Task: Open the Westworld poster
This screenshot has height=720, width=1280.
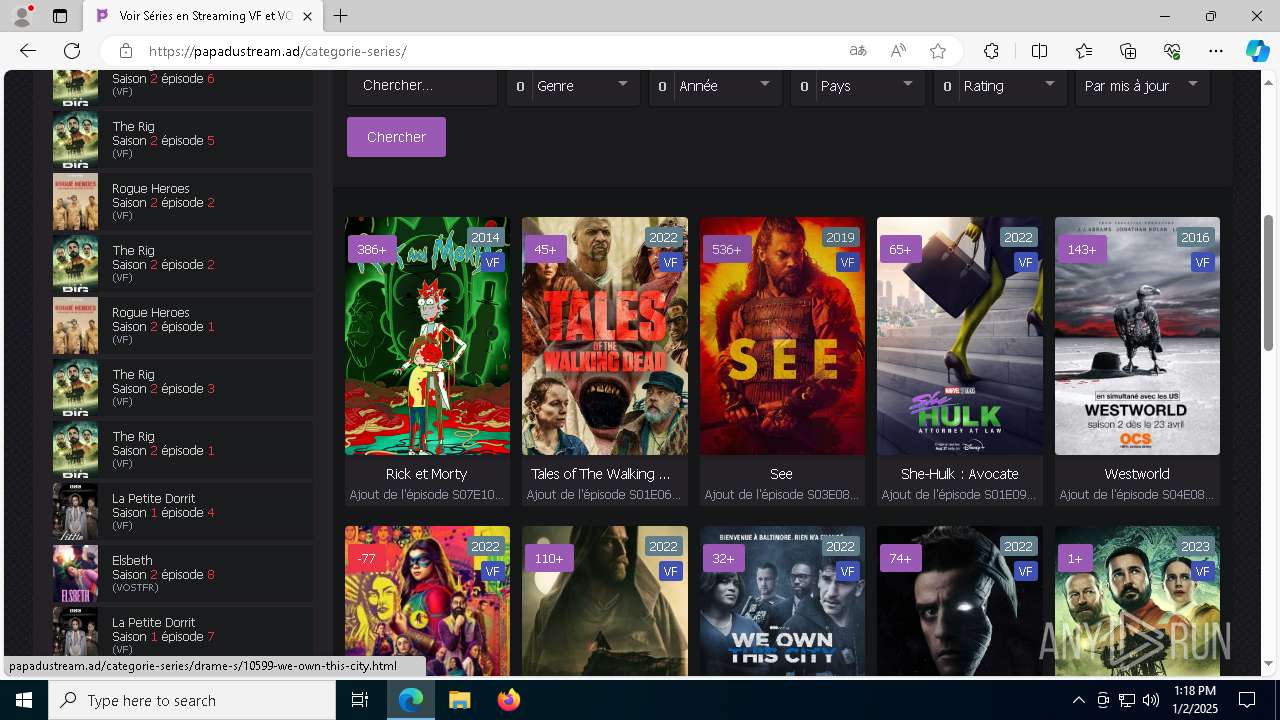Action: [1137, 336]
